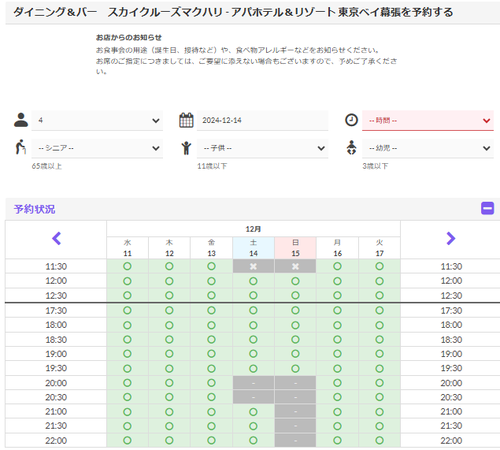The width and height of the screenshot is (500, 450).
Task: Select the 火 17 date column header
Action: pos(379,248)
